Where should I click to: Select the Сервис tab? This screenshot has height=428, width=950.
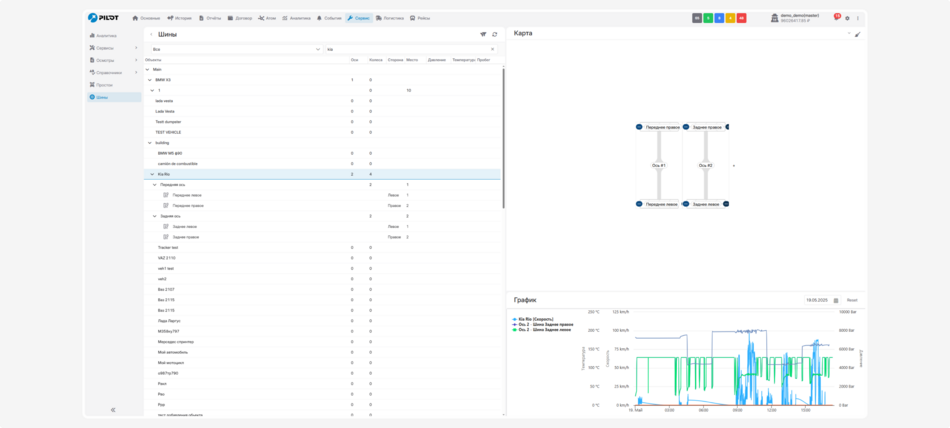click(359, 18)
